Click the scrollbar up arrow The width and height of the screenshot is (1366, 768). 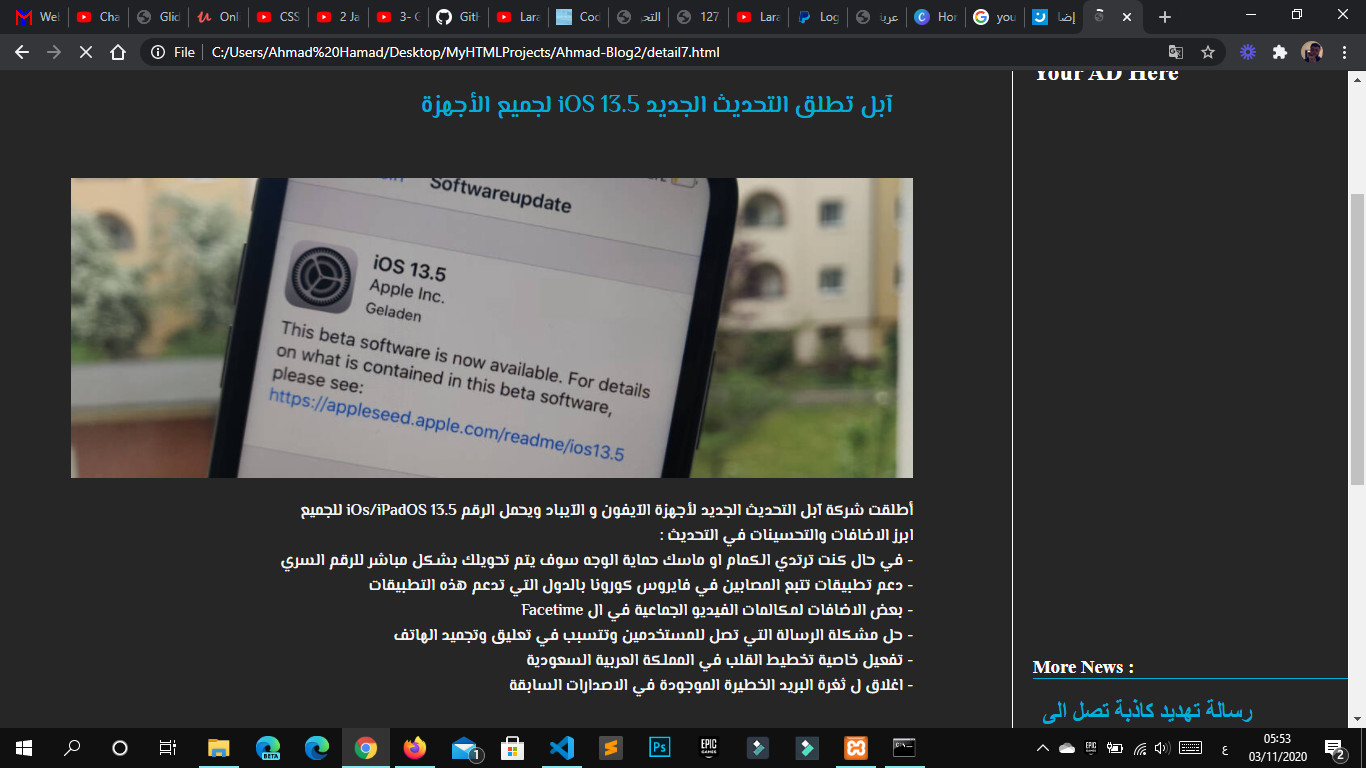(x=1357, y=78)
